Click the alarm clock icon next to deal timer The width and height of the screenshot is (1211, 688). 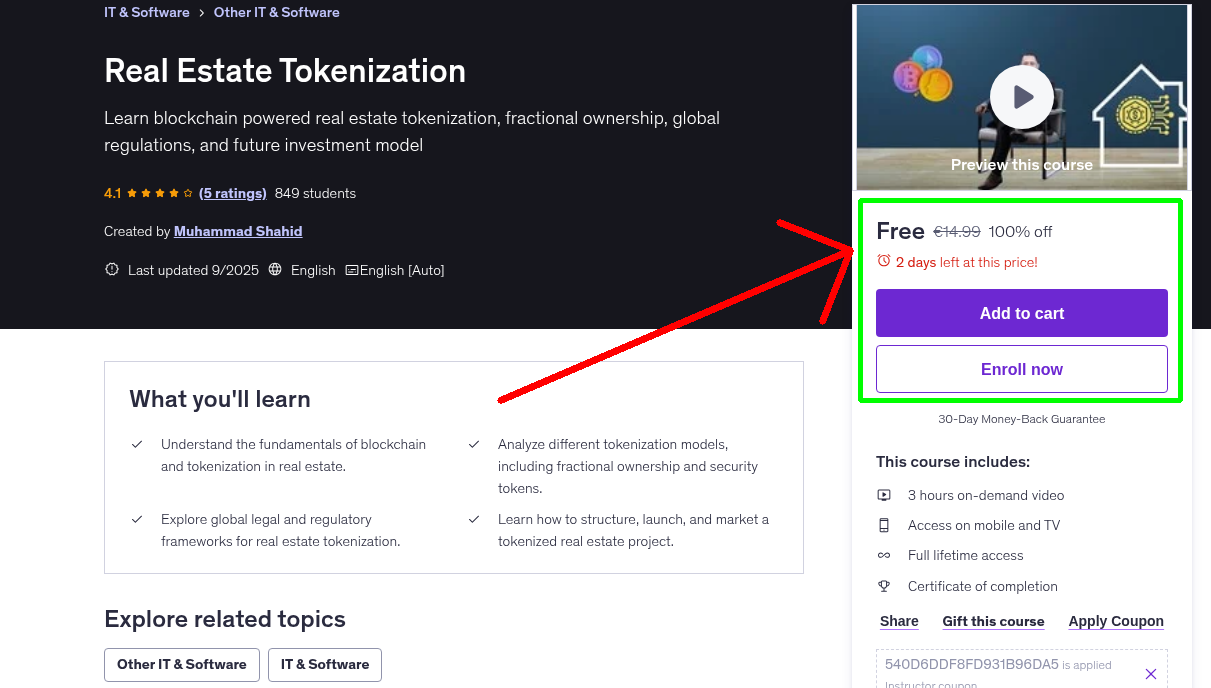884,259
